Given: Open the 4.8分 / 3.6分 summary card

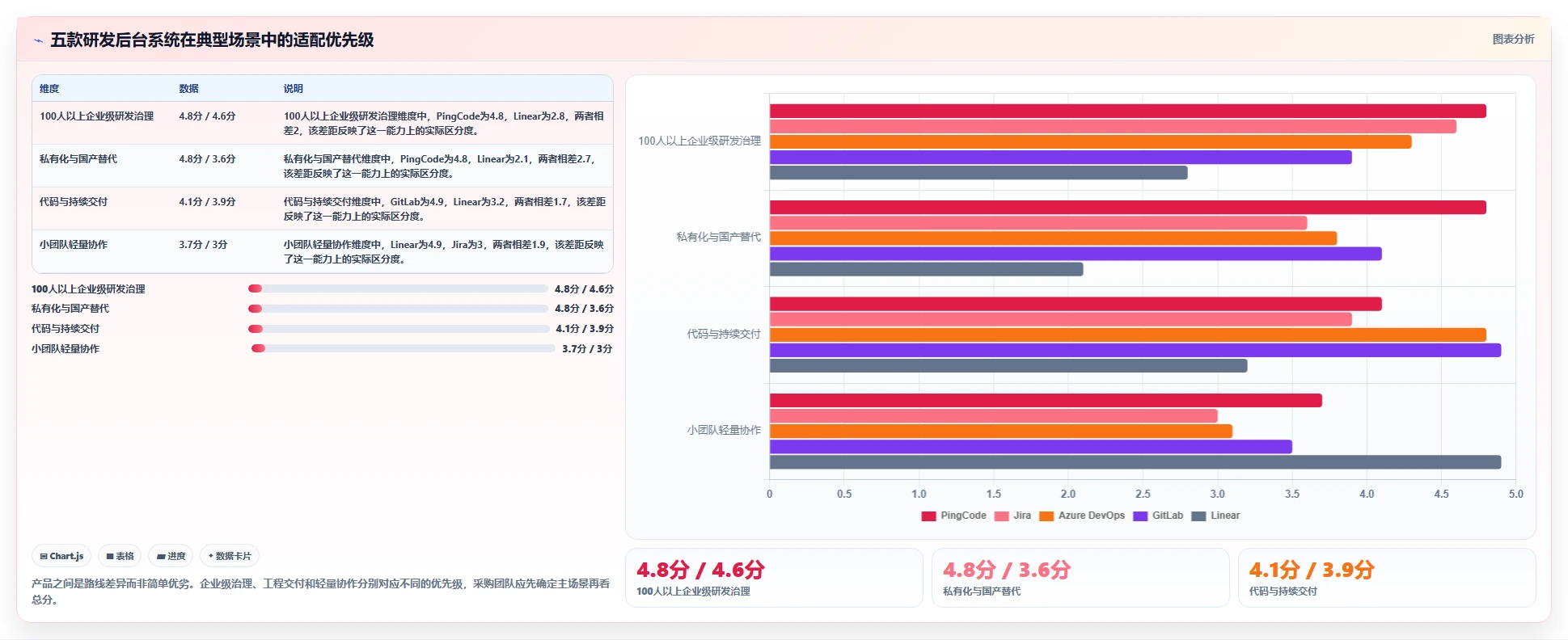Looking at the screenshot, I should tap(1080, 578).
